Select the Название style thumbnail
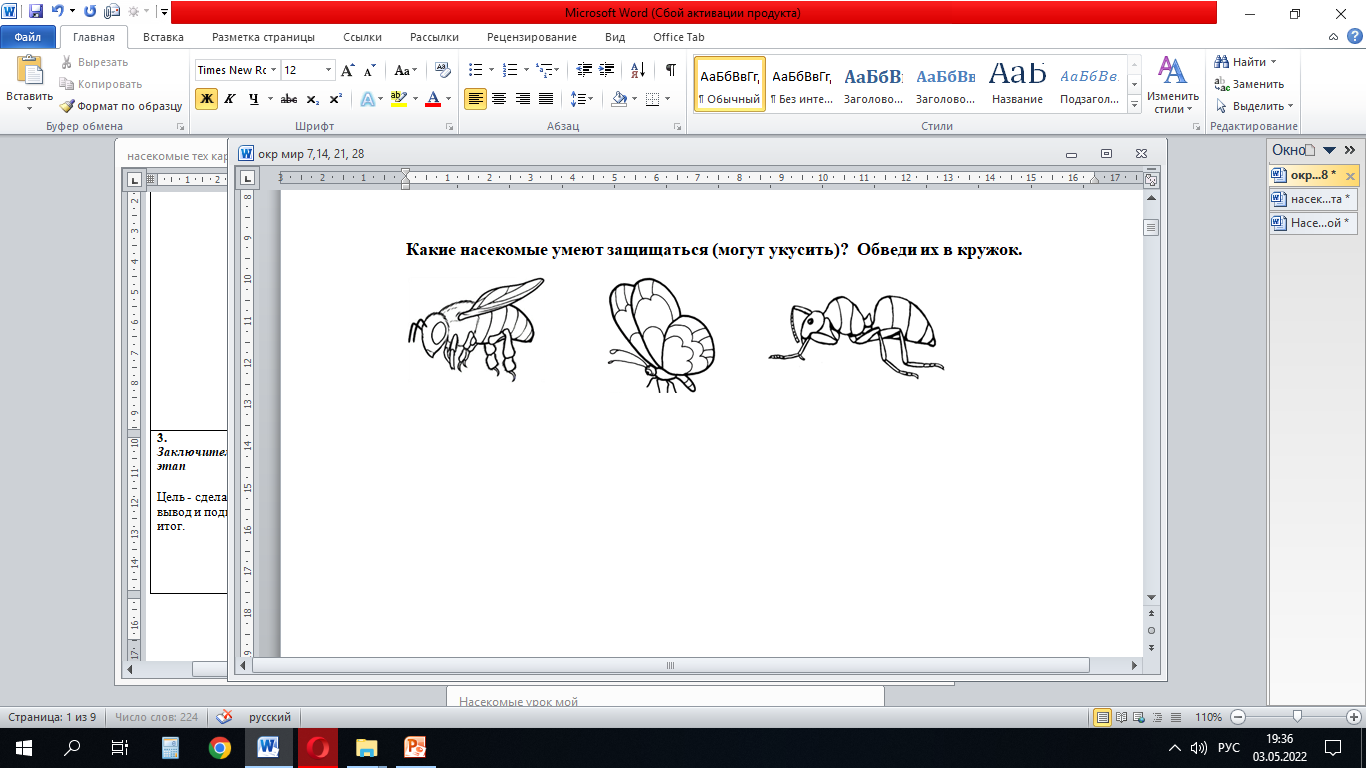This screenshot has width=1366, height=768. 1017,84
